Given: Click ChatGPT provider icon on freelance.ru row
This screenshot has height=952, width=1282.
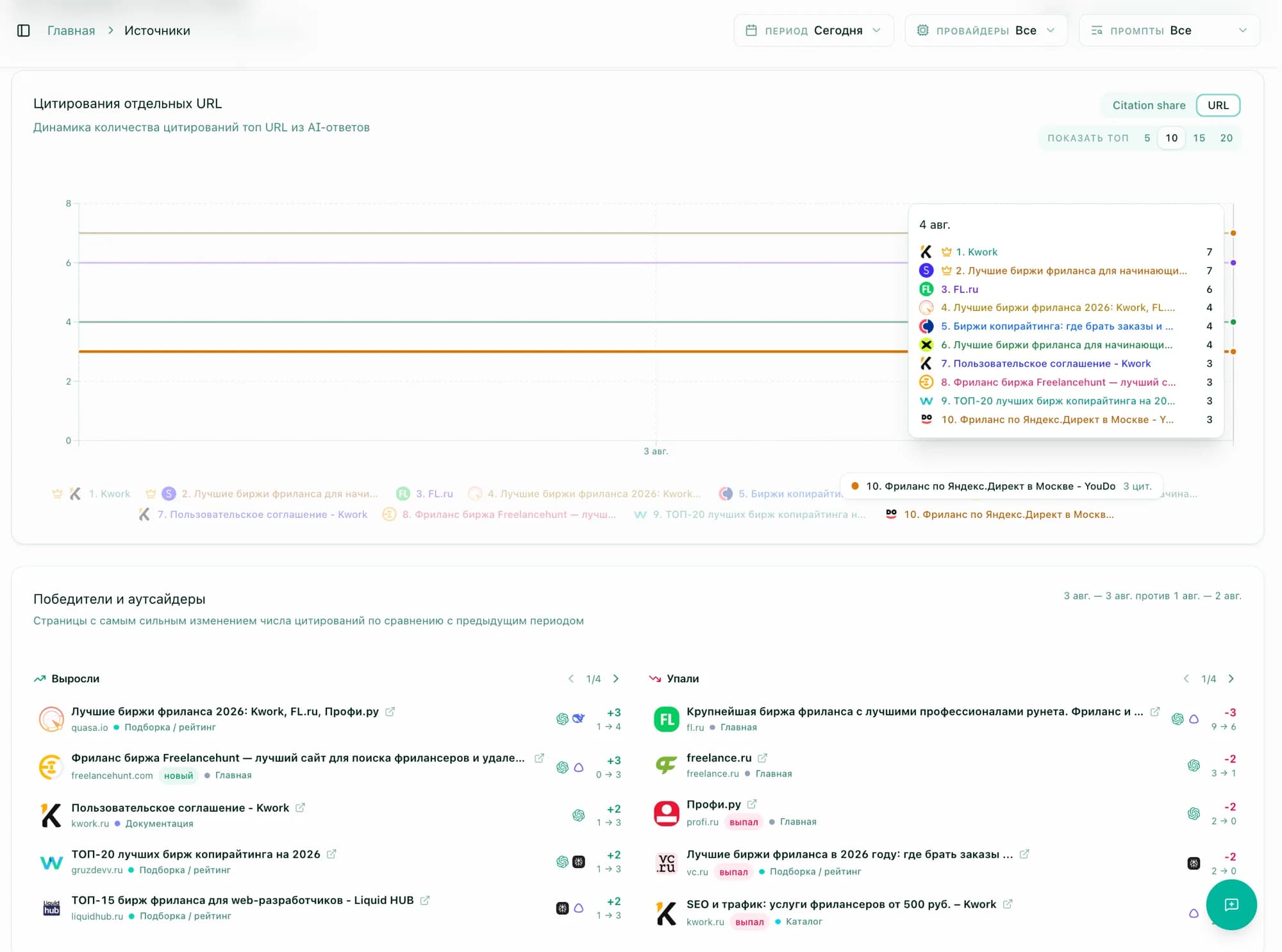Looking at the screenshot, I should pos(1194,765).
